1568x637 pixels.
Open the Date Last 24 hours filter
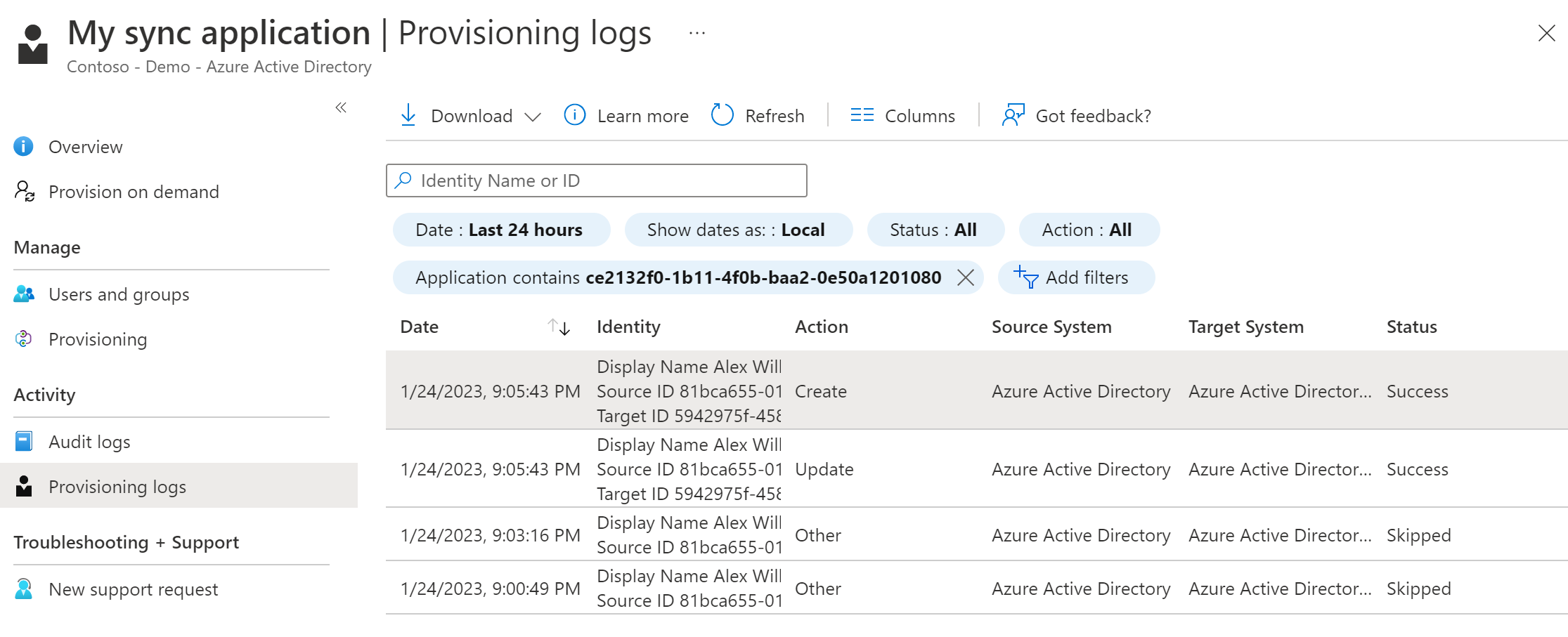click(x=500, y=230)
